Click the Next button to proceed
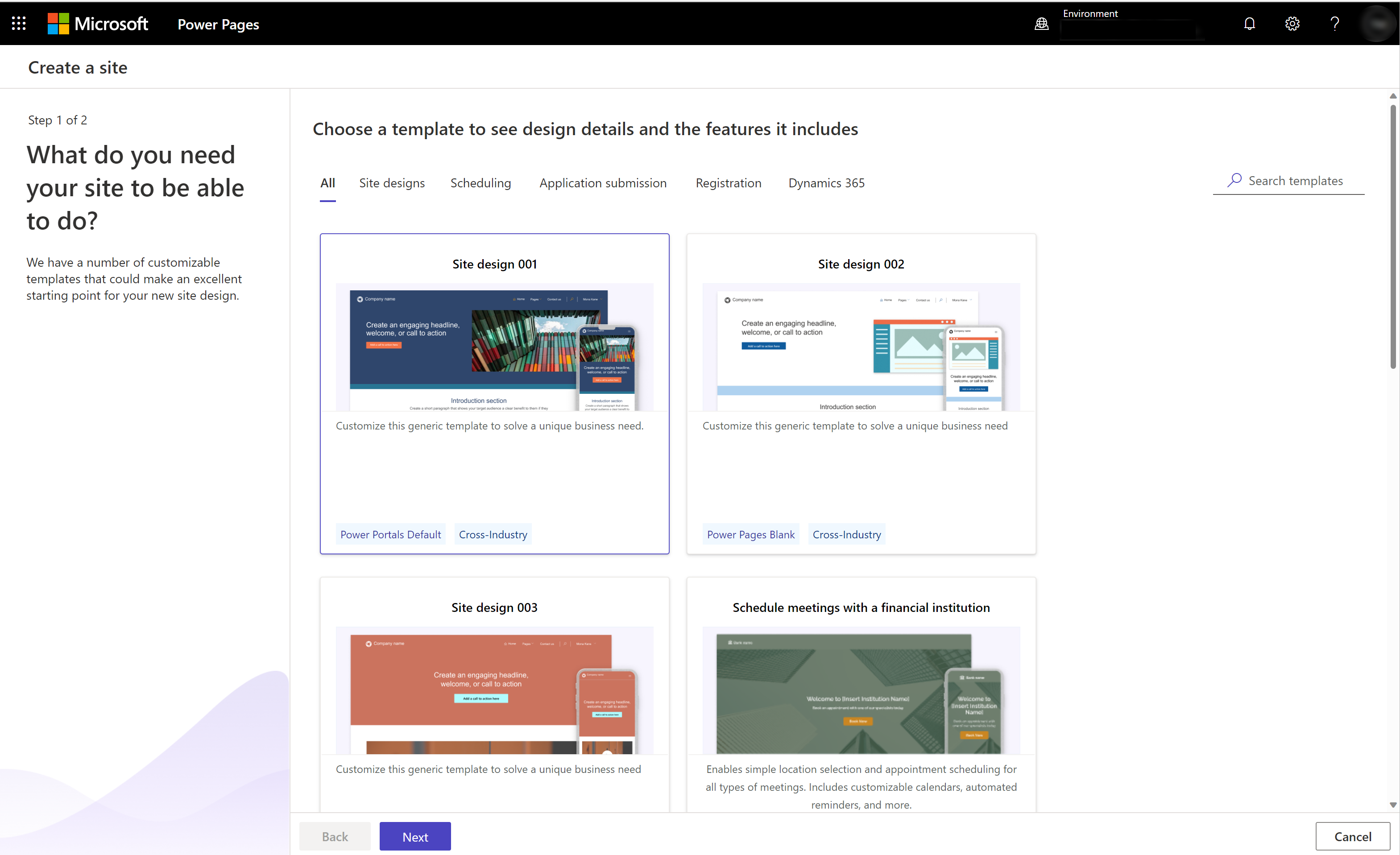Viewport: 1400px width, 855px height. pos(414,836)
